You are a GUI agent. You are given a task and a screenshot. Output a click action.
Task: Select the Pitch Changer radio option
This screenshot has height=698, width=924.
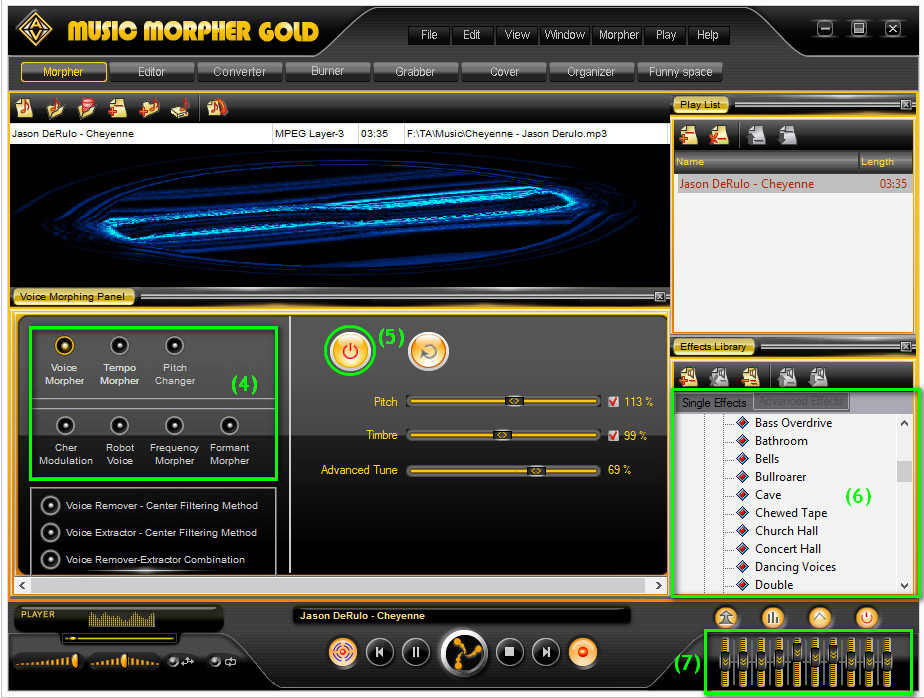pyautogui.click(x=174, y=345)
